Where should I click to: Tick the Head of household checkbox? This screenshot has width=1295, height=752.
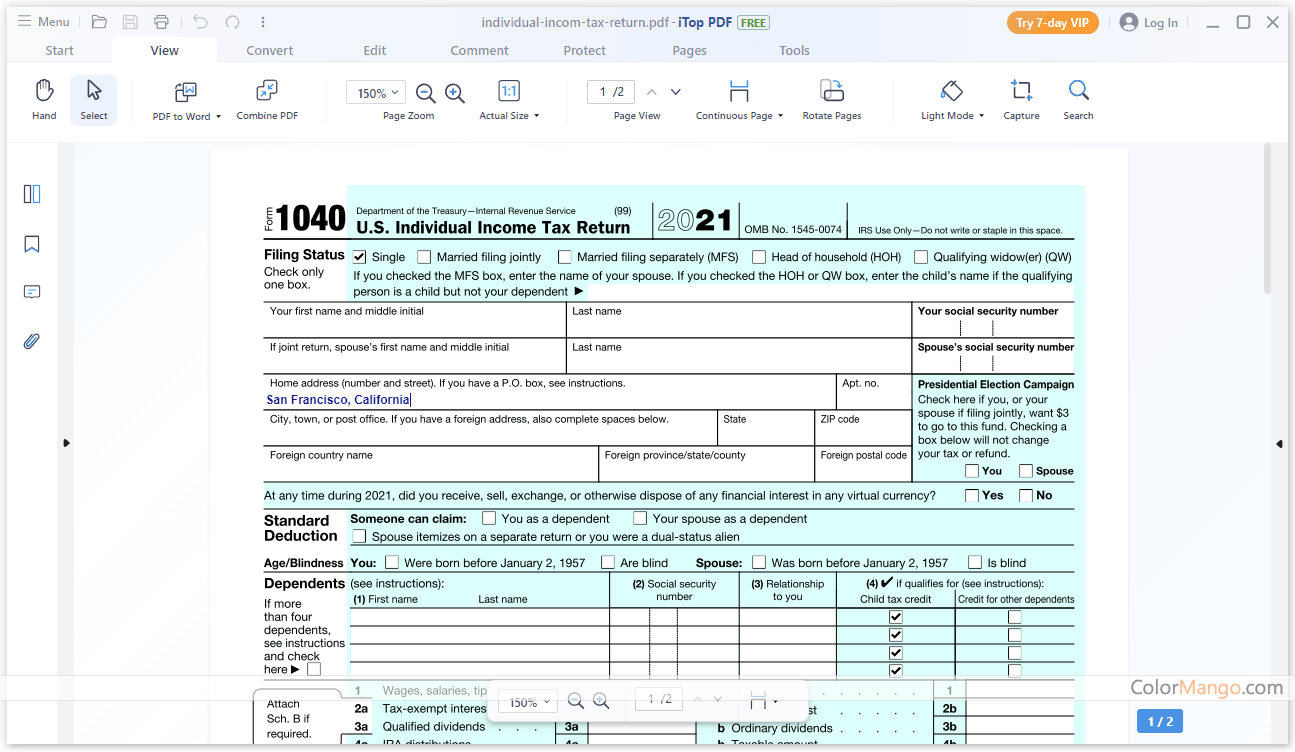(759, 257)
